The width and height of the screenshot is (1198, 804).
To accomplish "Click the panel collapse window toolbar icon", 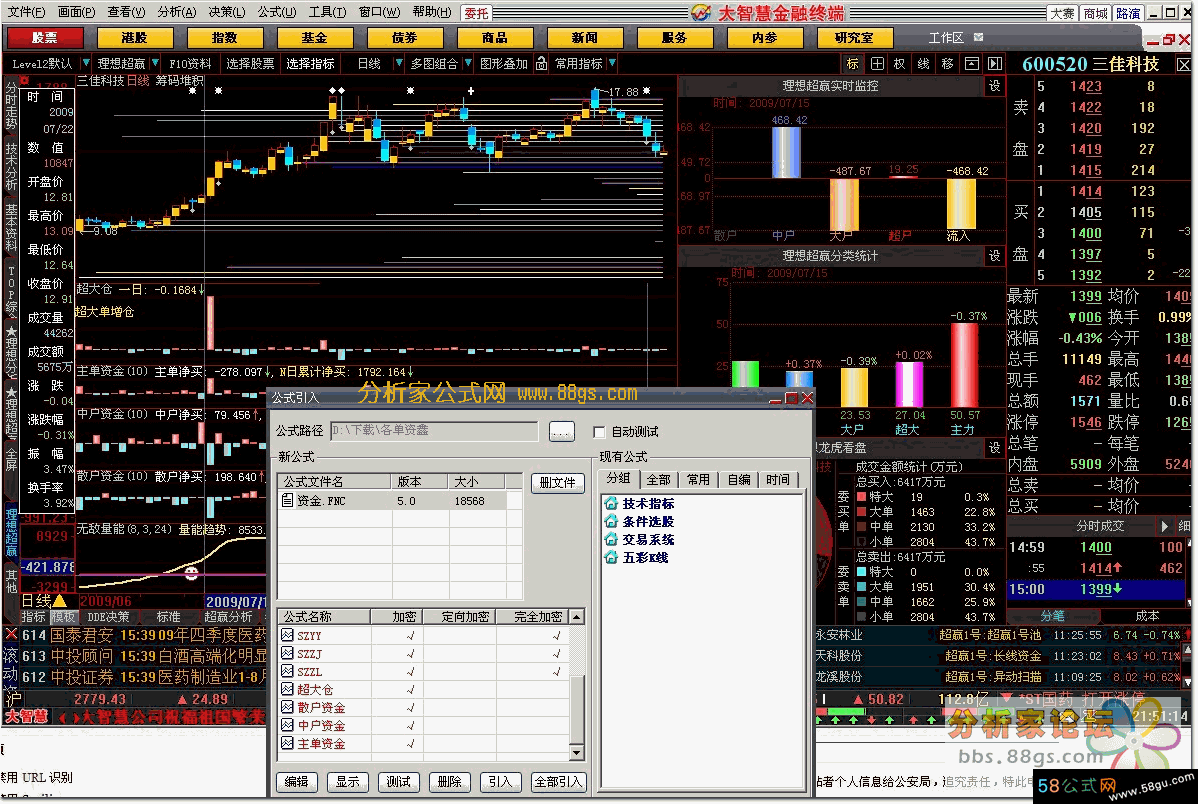I will coord(972,63).
